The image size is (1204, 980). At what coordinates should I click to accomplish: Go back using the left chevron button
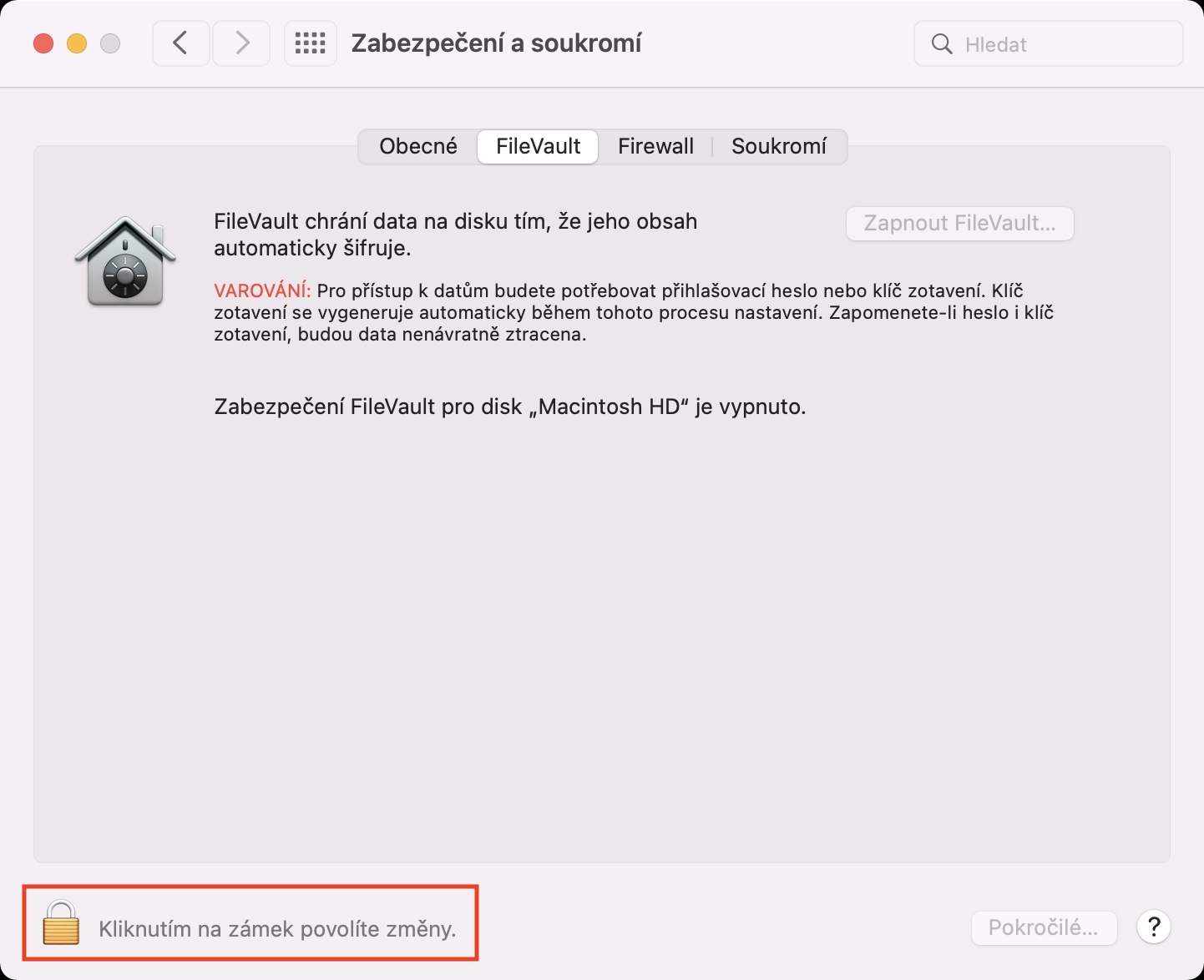pyautogui.click(x=180, y=43)
